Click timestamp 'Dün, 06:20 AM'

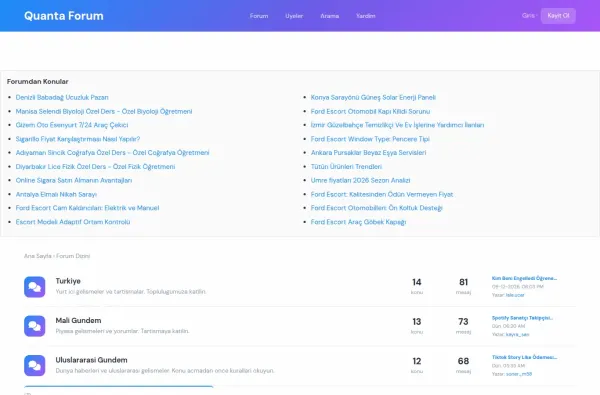click(x=509, y=326)
